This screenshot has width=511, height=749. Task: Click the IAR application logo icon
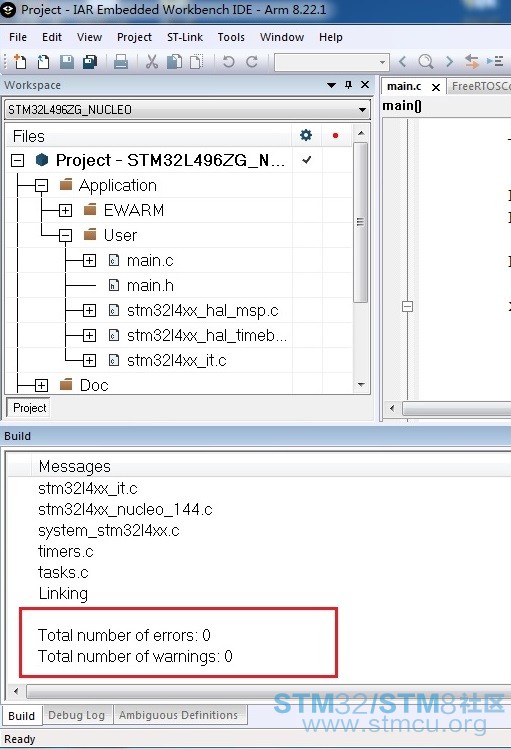coord(9,9)
